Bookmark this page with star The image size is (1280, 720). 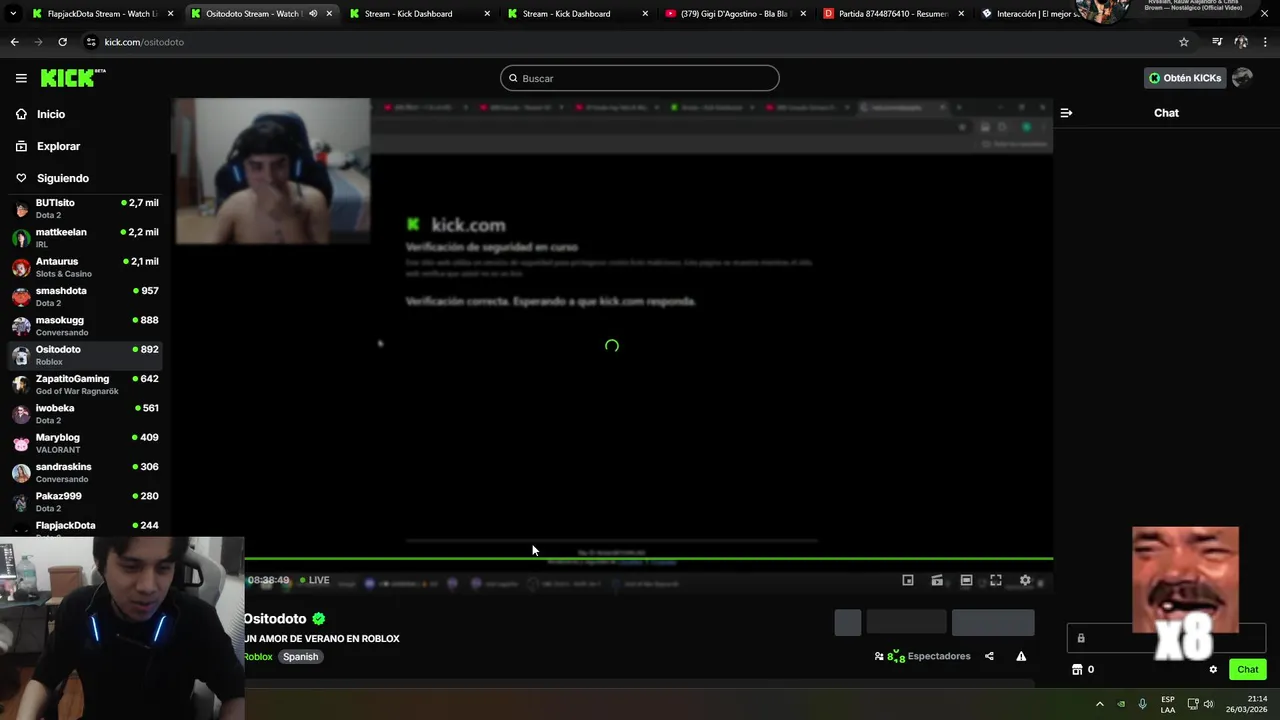[1184, 42]
